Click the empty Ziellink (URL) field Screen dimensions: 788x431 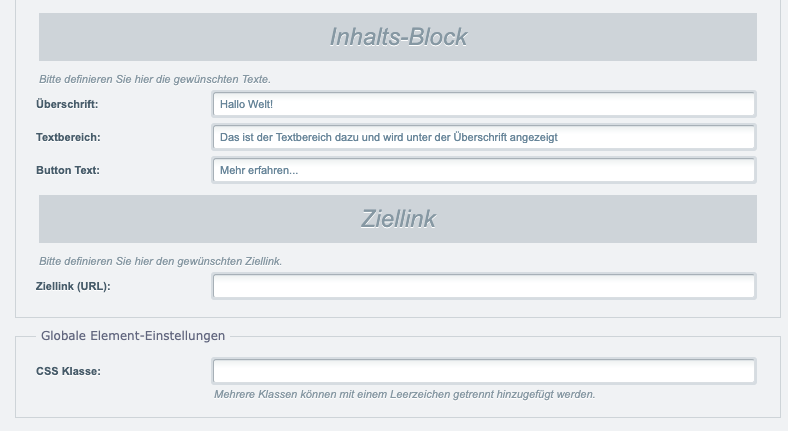click(483, 286)
